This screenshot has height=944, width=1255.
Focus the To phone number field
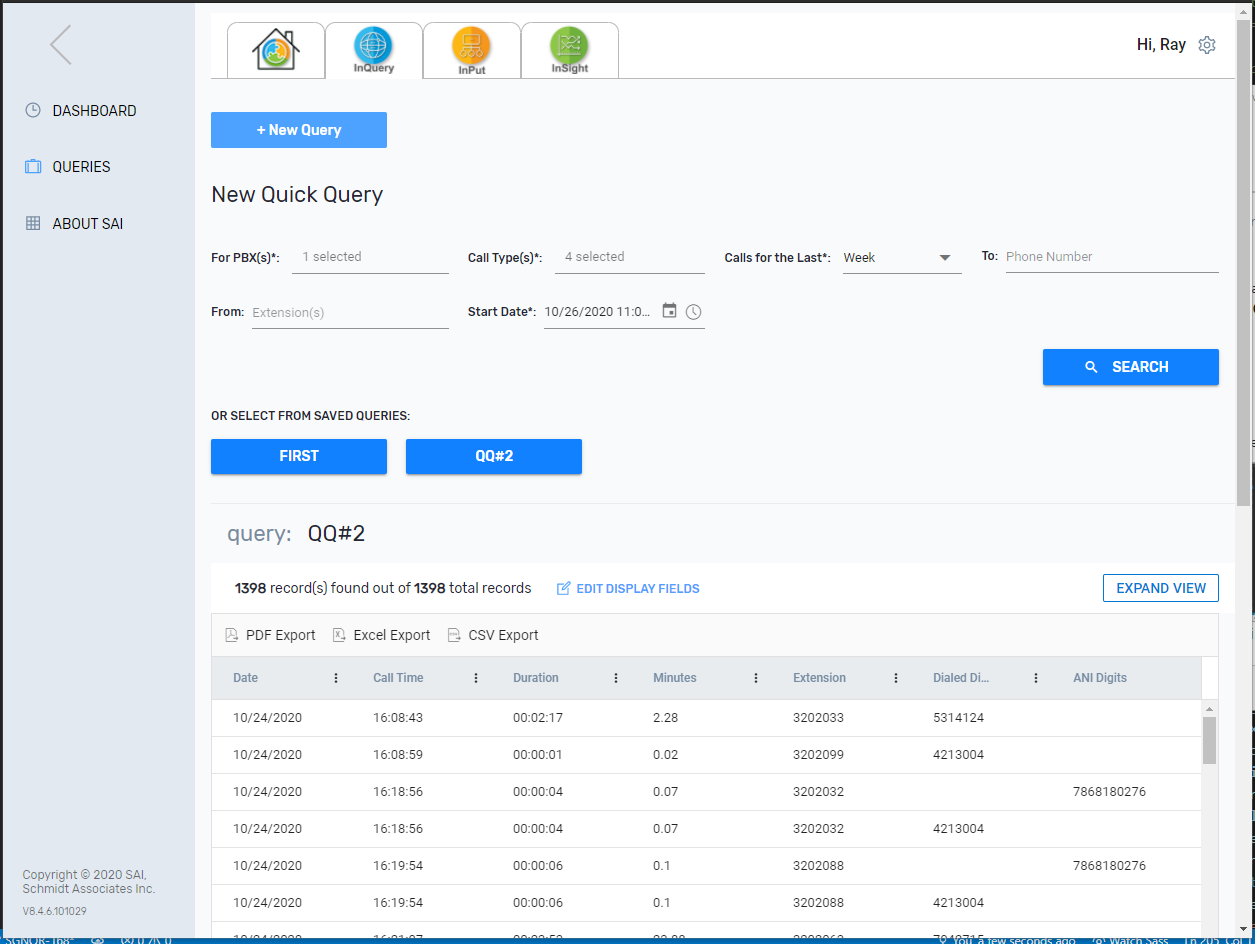click(1112, 257)
